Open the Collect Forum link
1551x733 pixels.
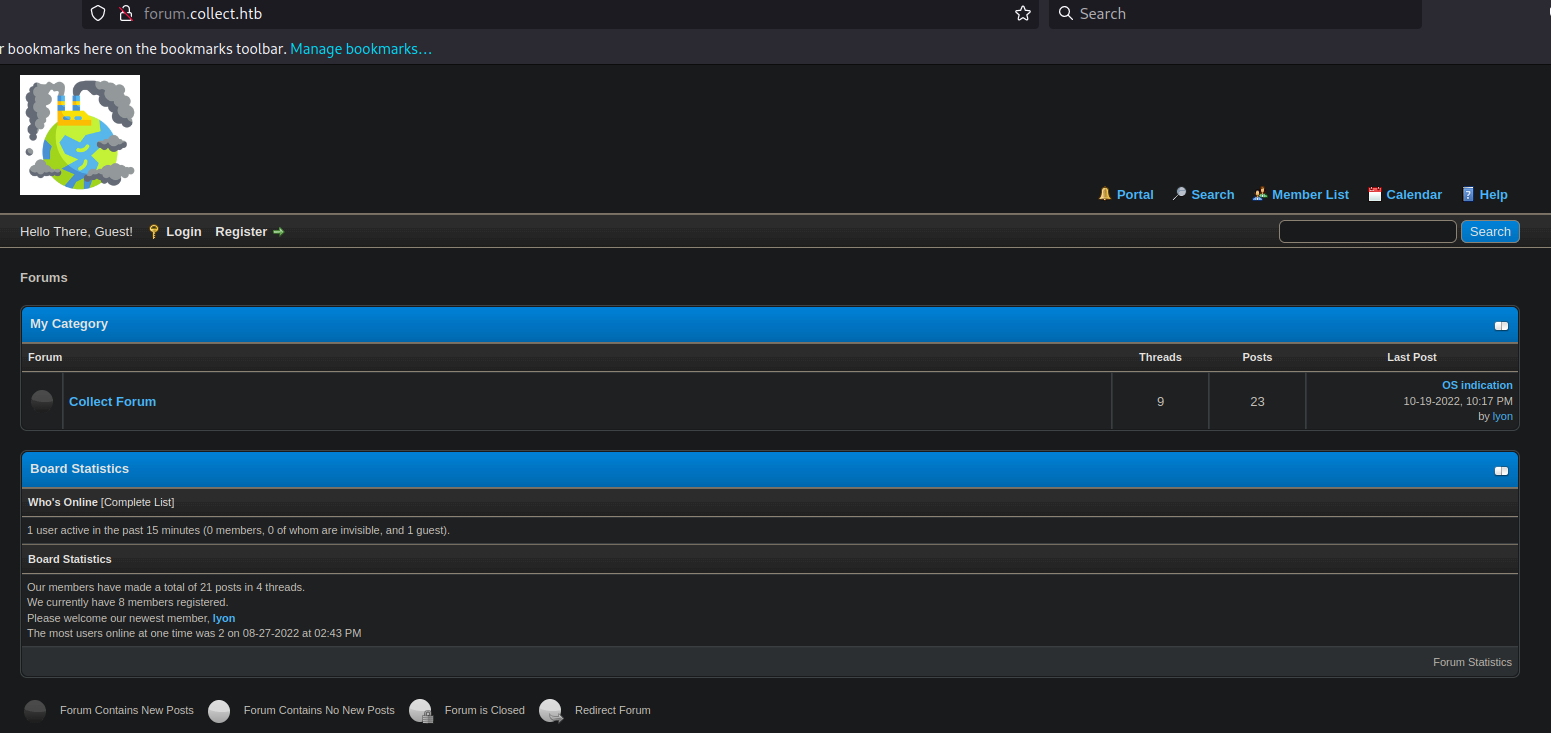coord(112,402)
